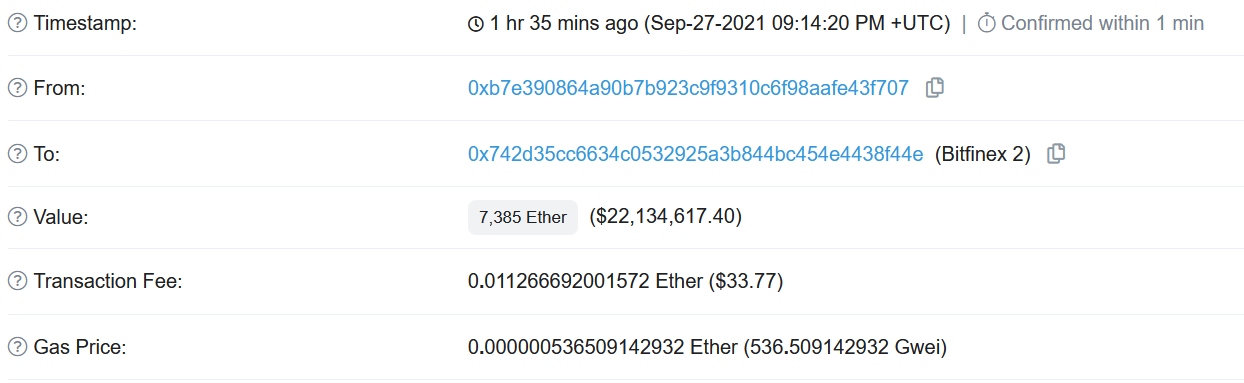Viewport: 1244px width, 383px height.
Task: Click the help icon beside Transaction Fee
Action: (17, 282)
